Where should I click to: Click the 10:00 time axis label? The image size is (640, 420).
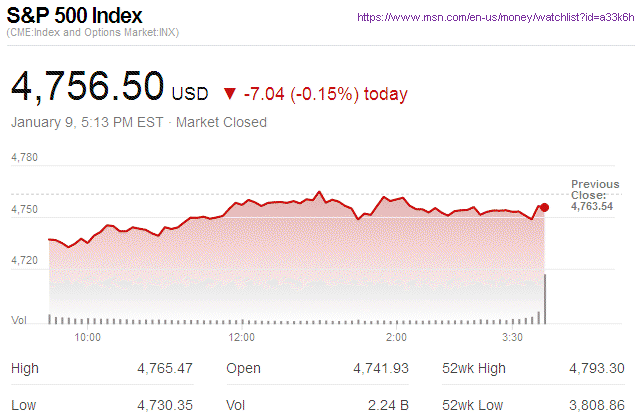(88, 337)
